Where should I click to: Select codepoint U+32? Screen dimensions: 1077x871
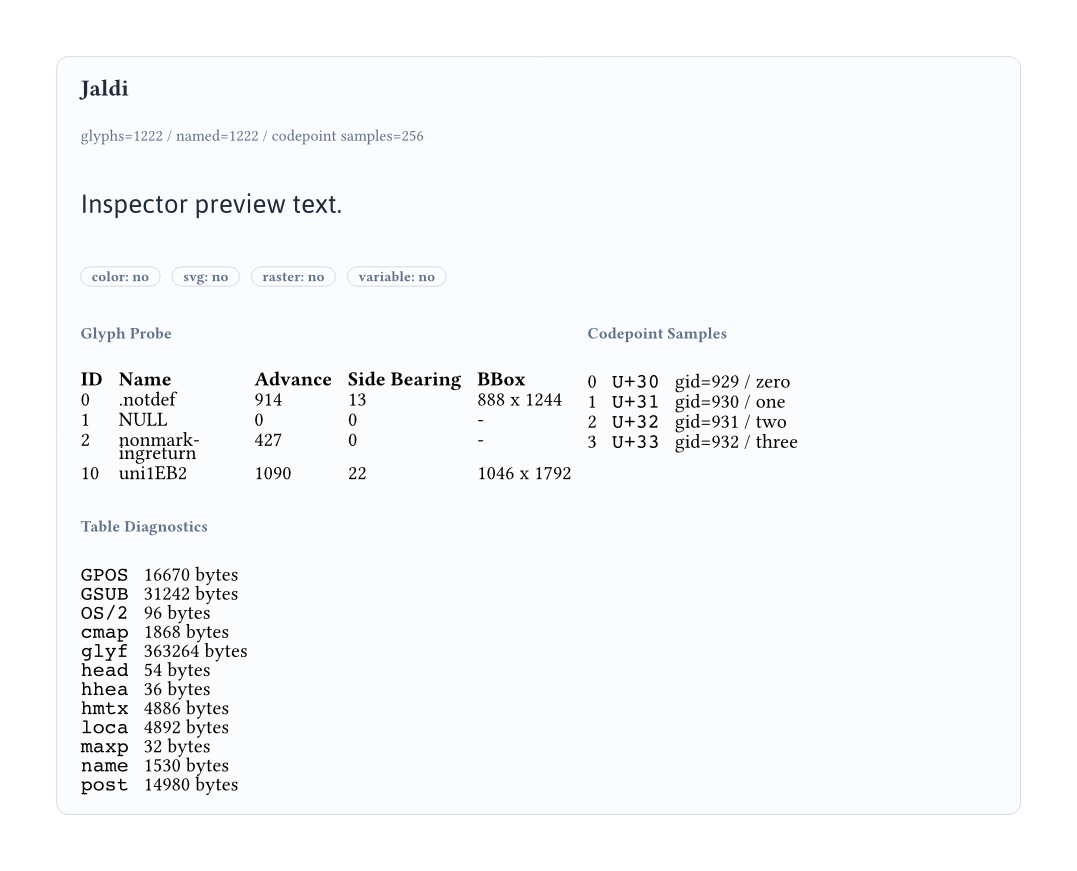coord(635,422)
